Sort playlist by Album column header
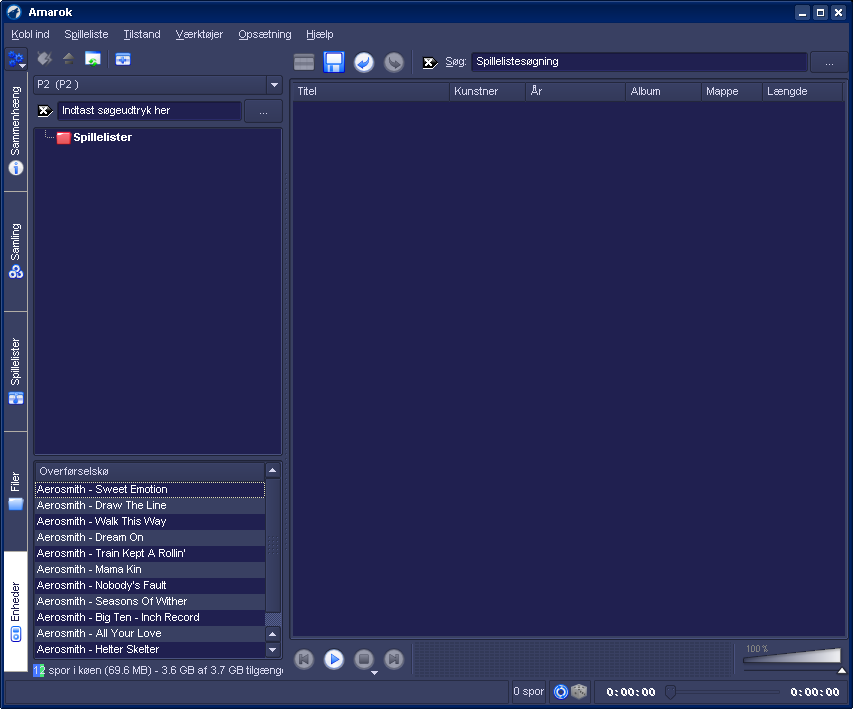The height and width of the screenshot is (709, 853). pos(663,91)
